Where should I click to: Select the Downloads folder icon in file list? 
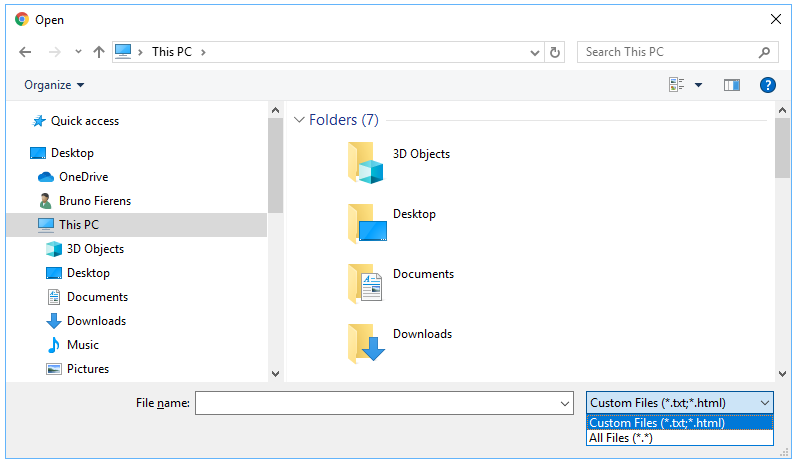point(366,343)
